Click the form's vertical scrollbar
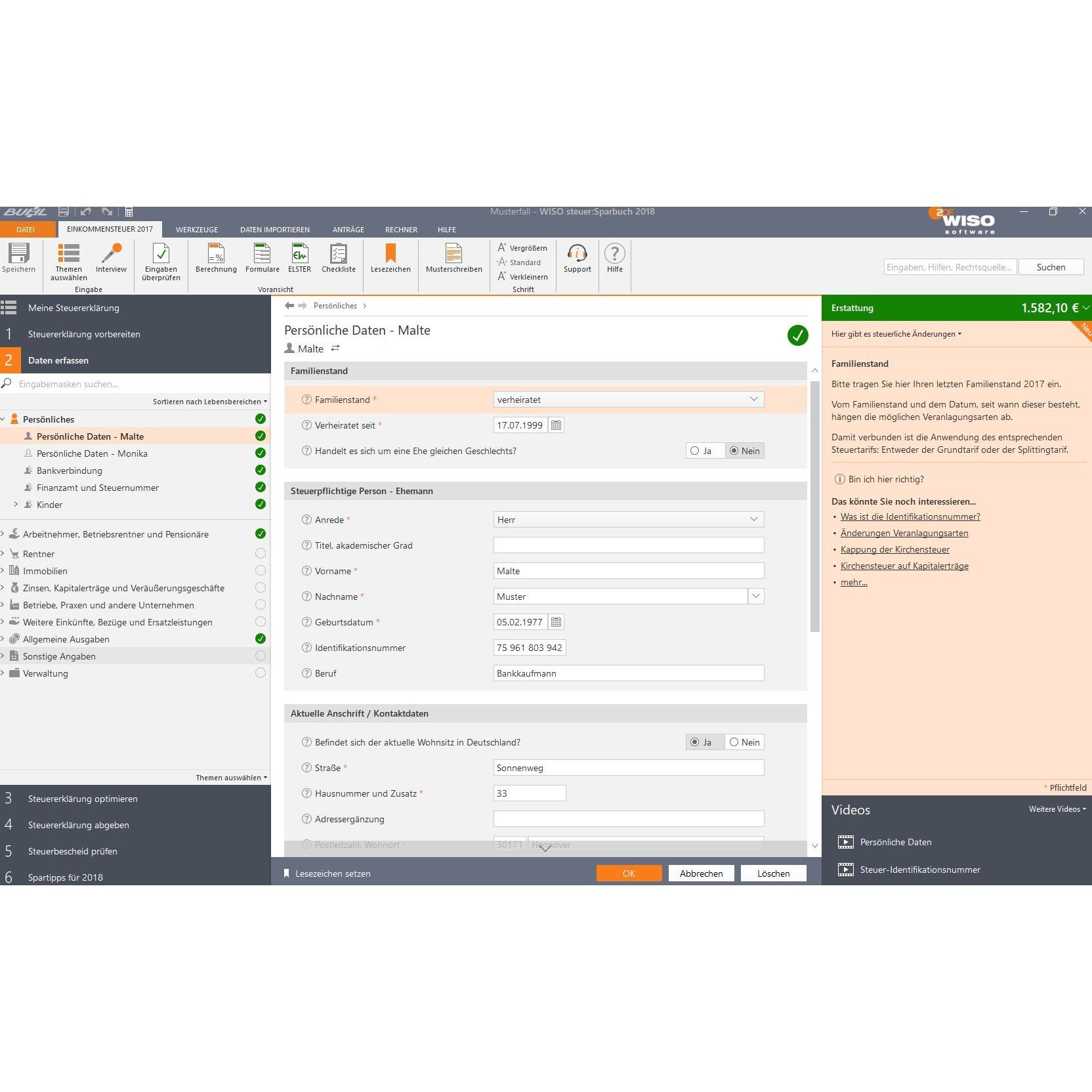 point(815,507)
